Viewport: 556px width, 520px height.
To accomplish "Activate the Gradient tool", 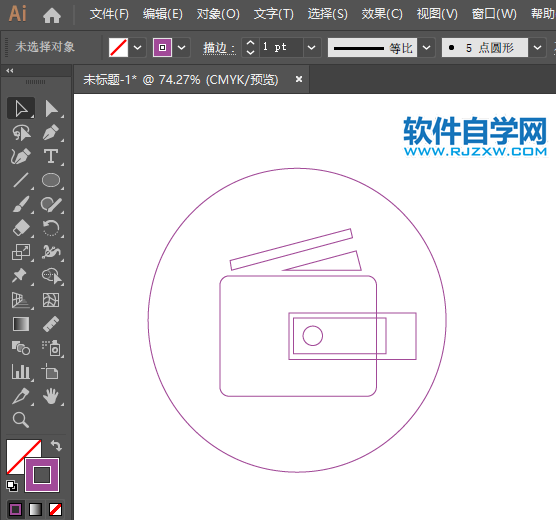I will click(21, 324).
